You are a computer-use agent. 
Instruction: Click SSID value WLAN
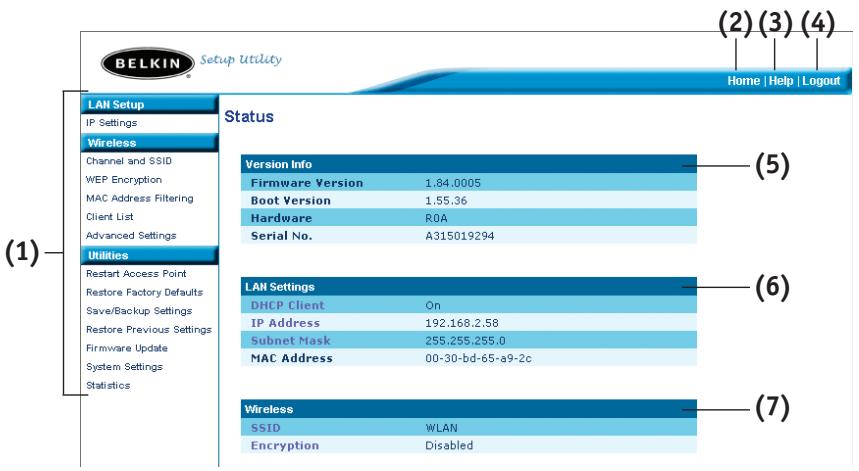(x=441, y=428)
